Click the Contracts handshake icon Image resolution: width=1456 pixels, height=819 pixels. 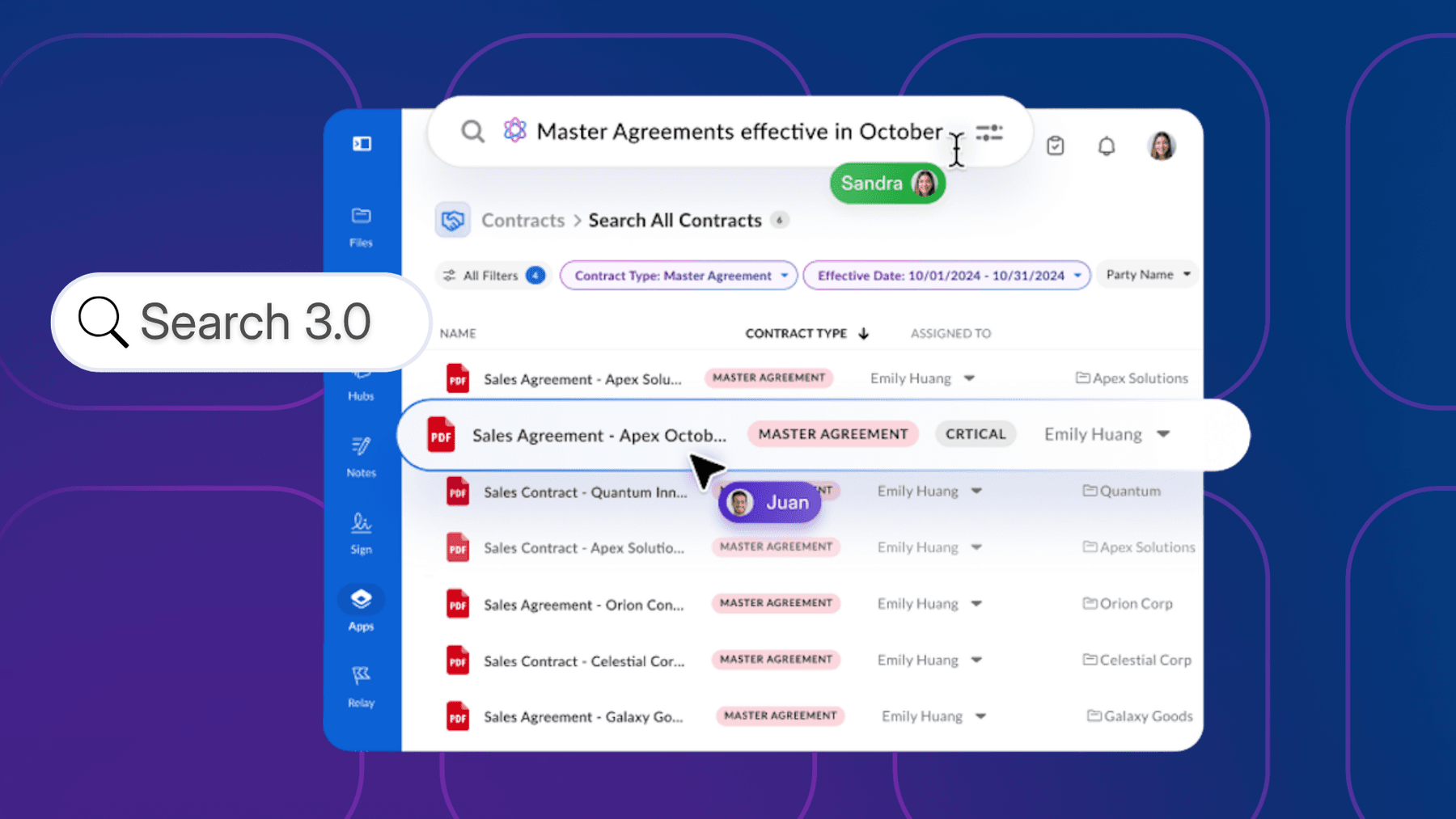(x=452, y=220)
